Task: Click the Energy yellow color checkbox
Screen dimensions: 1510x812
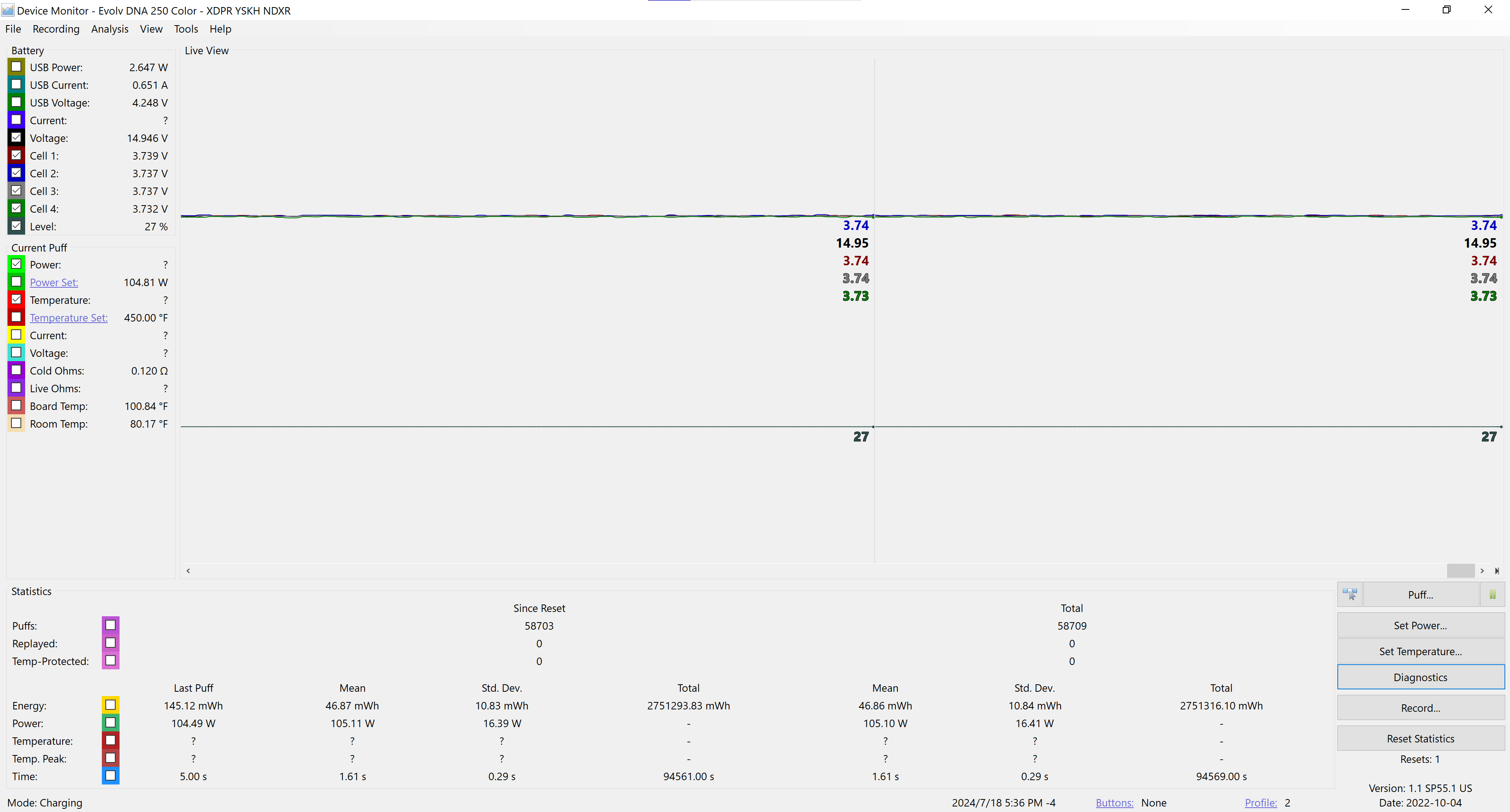Action: pos(110,705)
